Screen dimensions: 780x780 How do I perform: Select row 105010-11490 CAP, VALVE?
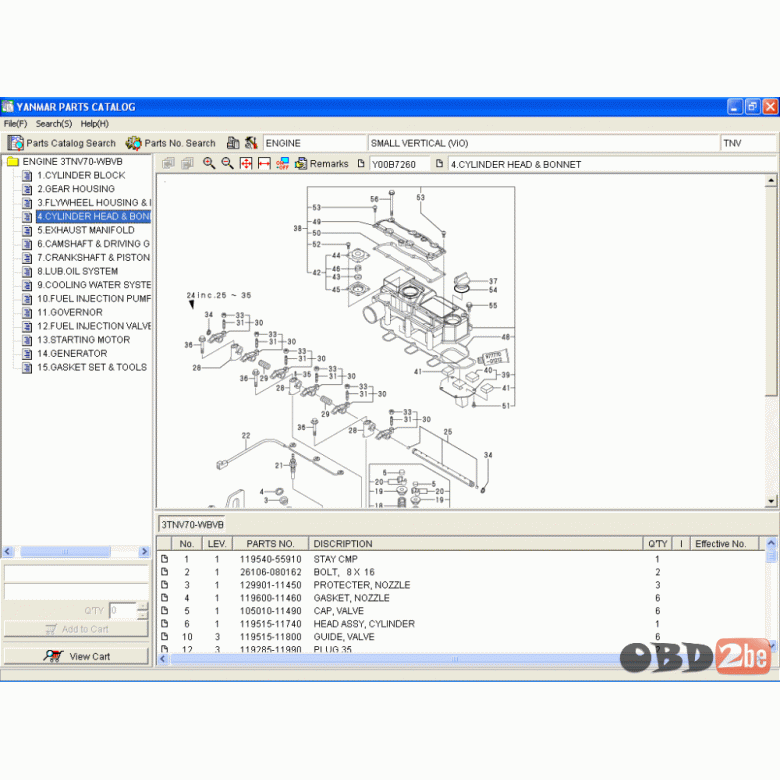point(461,611)
